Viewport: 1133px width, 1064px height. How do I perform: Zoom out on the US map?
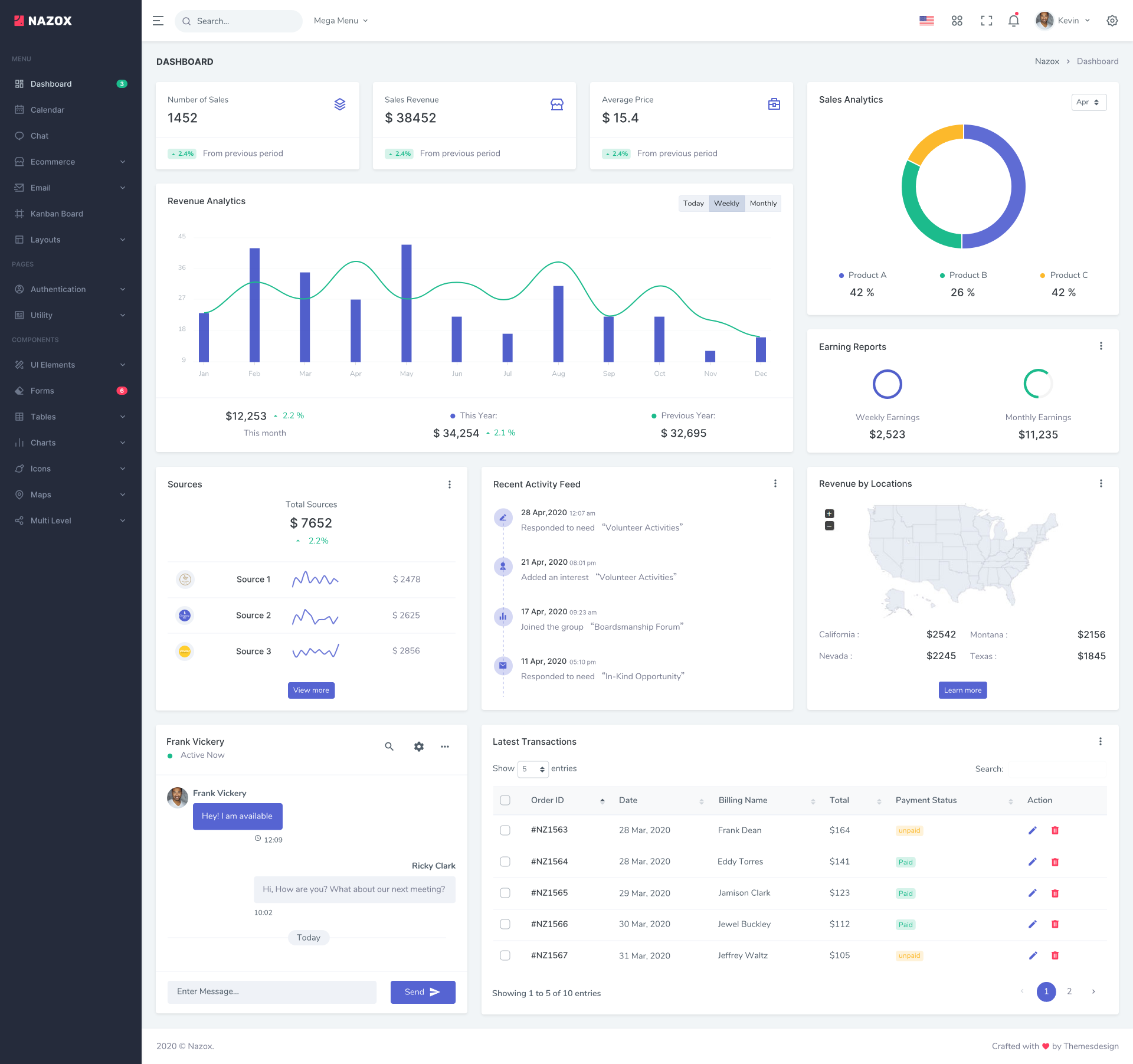coord(829,526)
